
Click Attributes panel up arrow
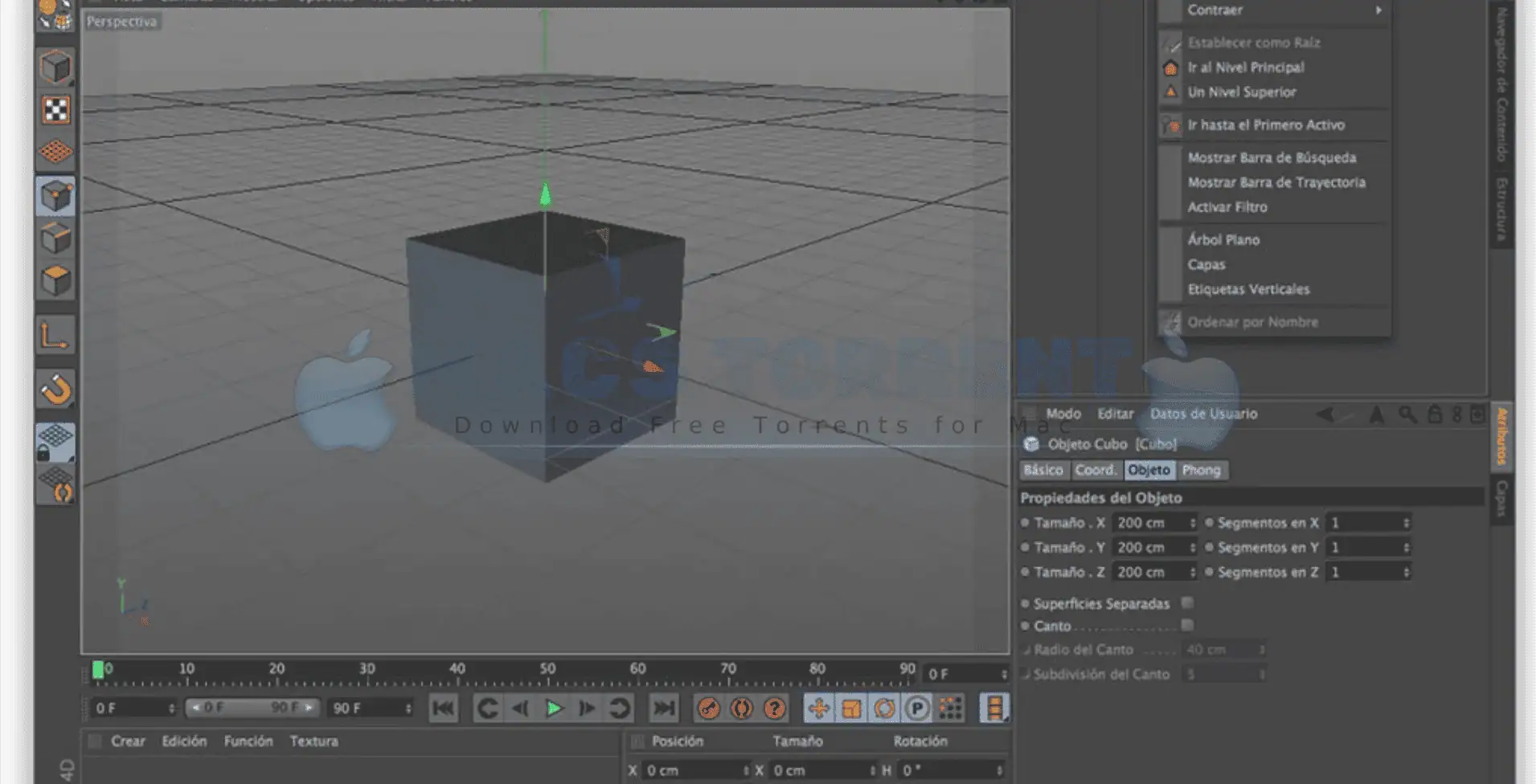point(1376,414)
